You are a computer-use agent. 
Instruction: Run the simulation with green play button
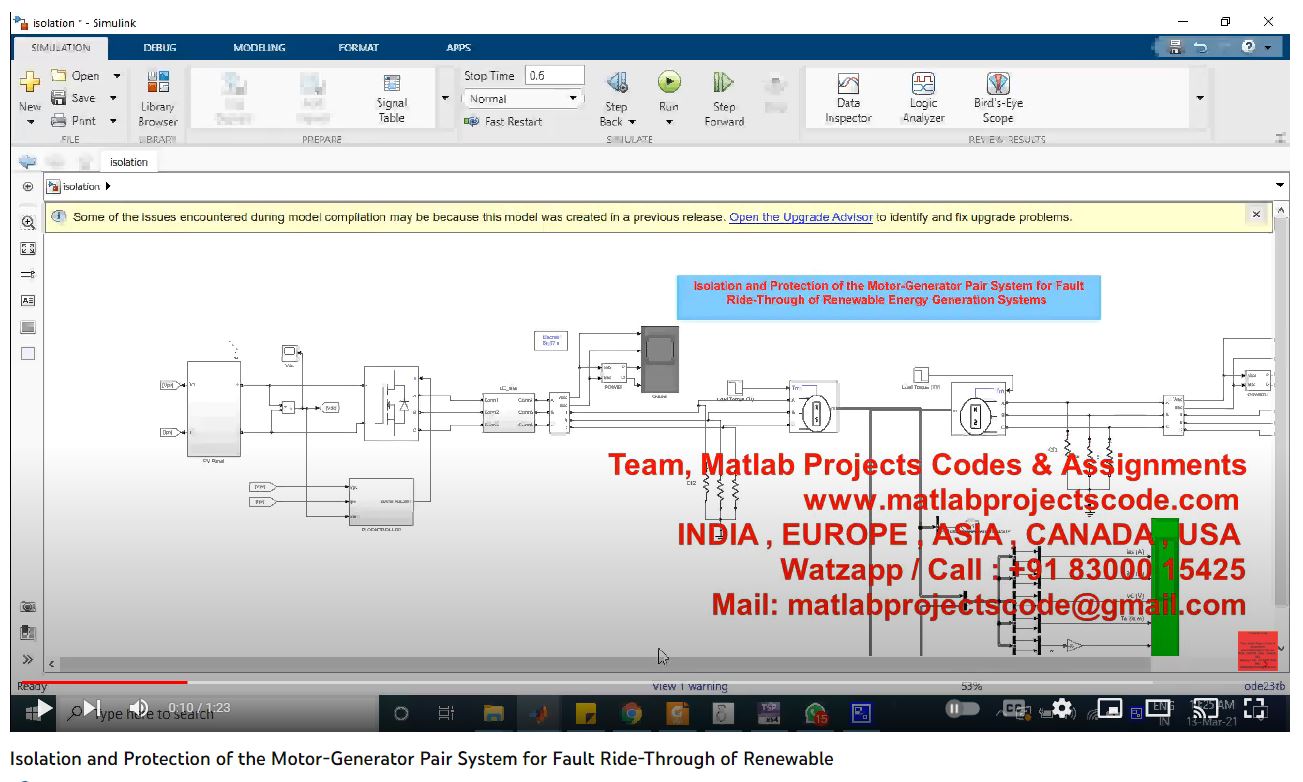669,82
